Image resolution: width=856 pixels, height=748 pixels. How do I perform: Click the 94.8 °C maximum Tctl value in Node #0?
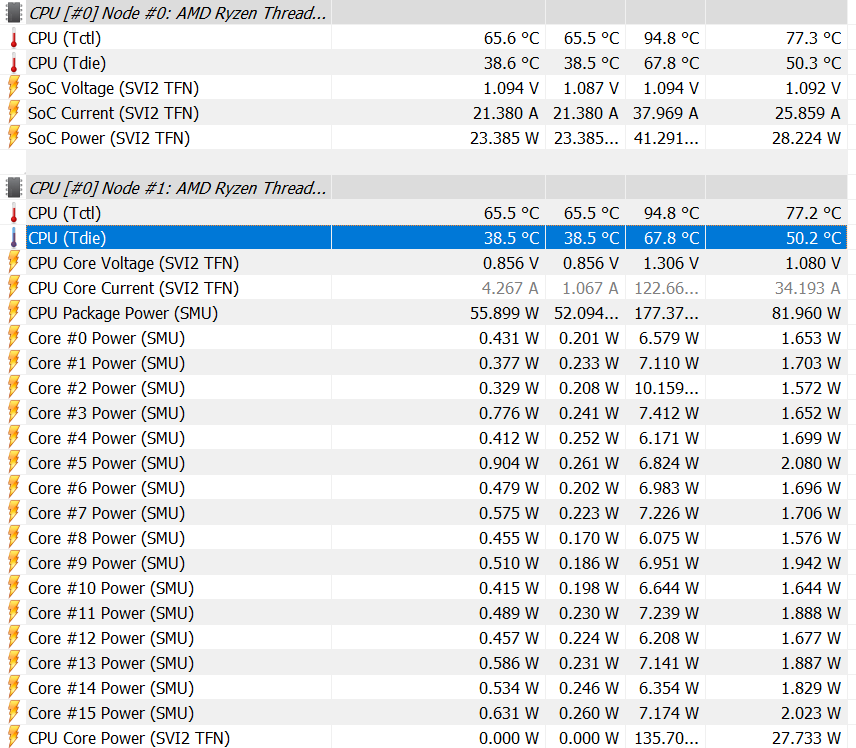670,39
